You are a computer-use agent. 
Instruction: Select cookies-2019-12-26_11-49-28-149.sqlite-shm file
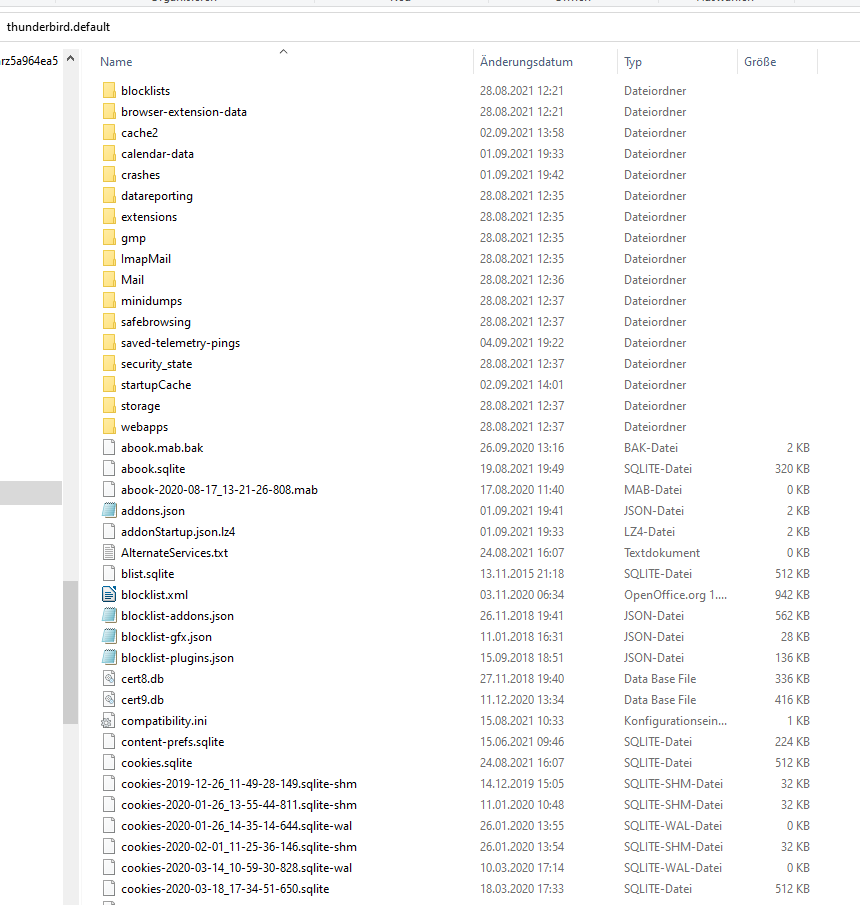[239, 784]
